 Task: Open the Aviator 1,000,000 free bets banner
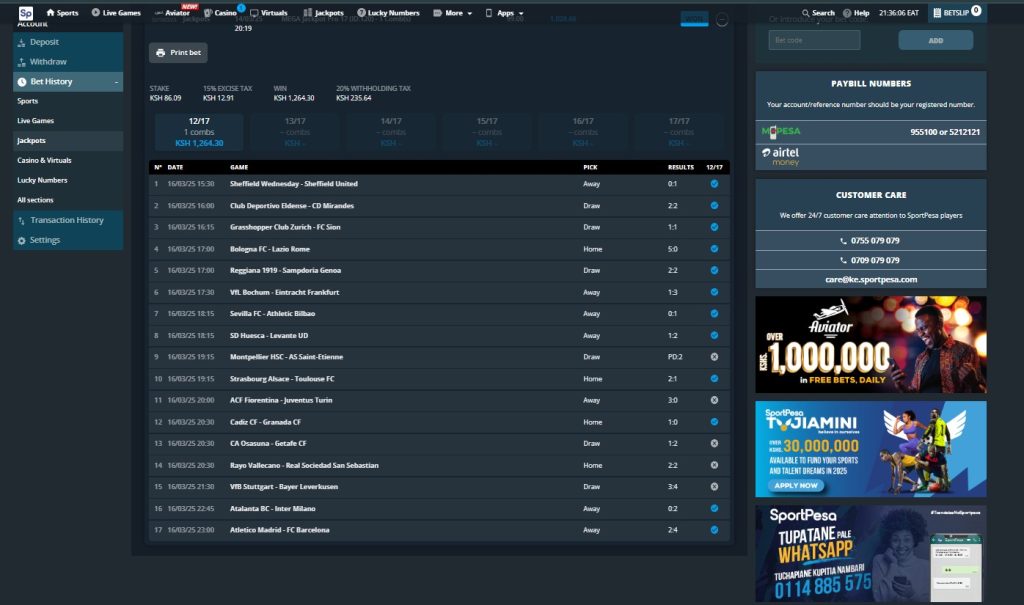tap(871, 344)
